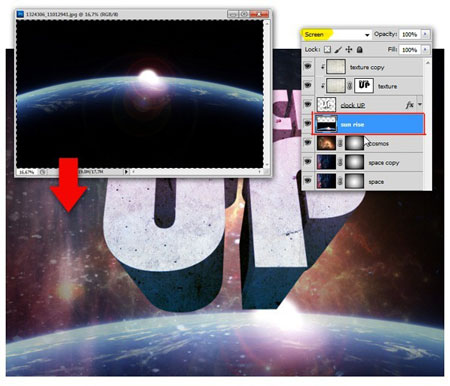The width and height of the screenshot is (450, 386).
Task: Click the link icon on space layer
Action: [x=340, y=181]
